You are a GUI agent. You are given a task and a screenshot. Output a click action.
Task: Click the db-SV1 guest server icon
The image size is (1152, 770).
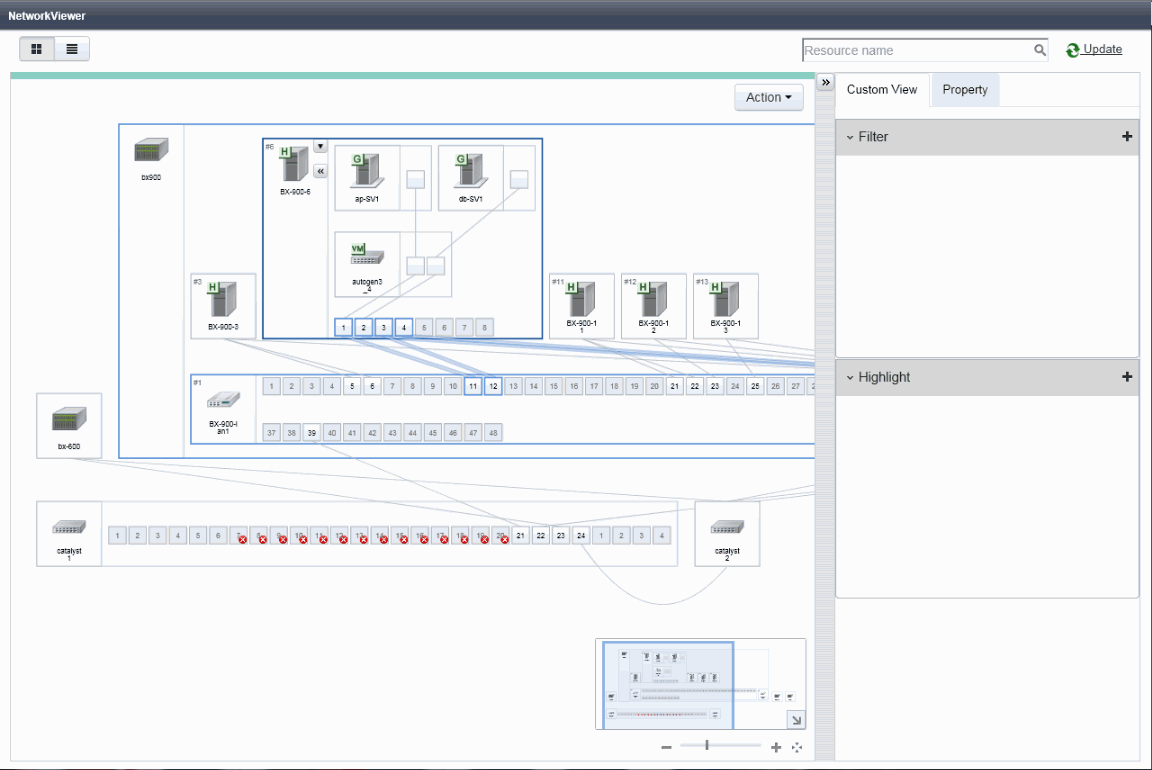coord(469,170)
